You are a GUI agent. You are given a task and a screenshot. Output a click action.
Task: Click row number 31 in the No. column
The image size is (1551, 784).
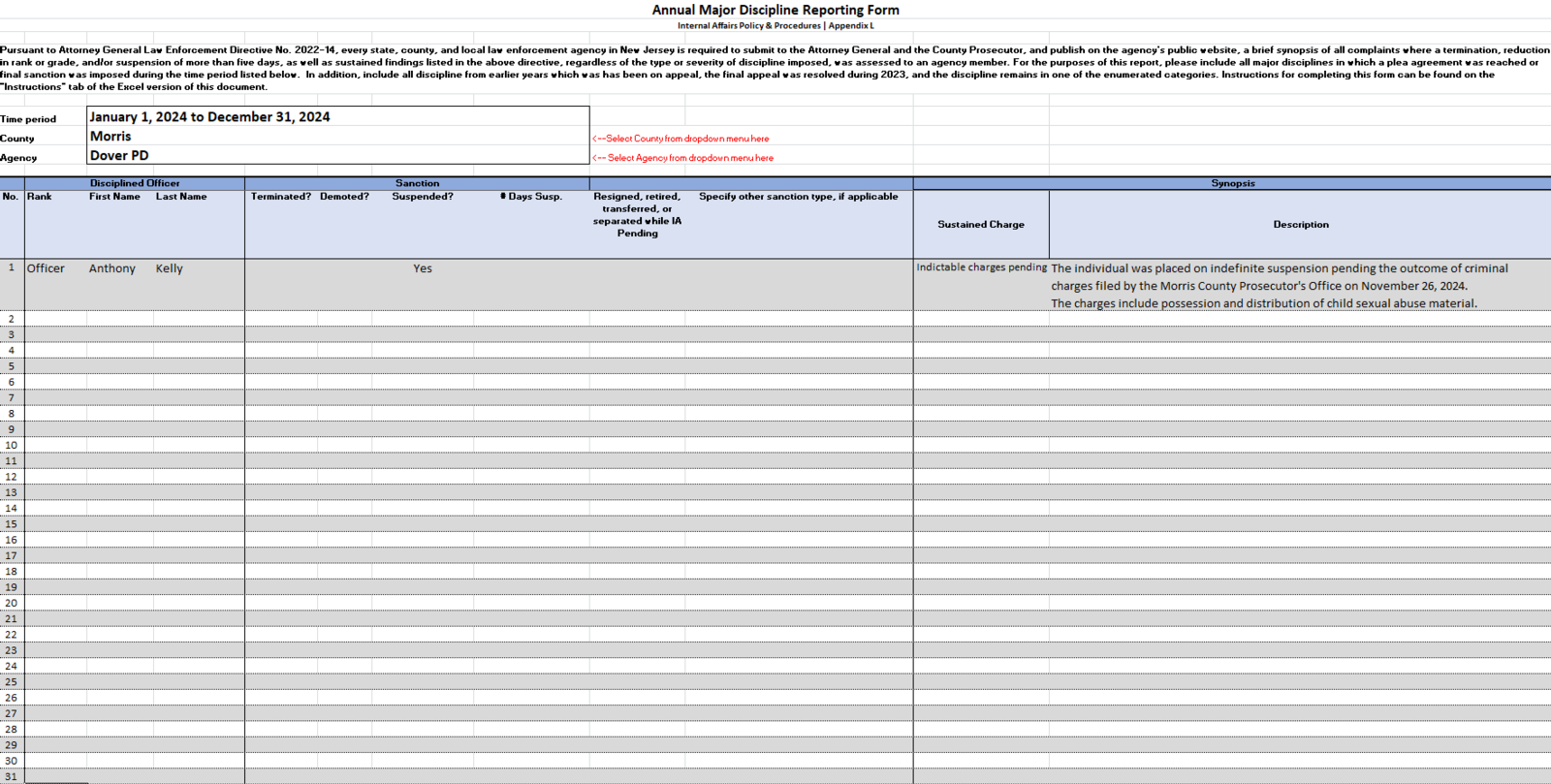pos(12,777)
